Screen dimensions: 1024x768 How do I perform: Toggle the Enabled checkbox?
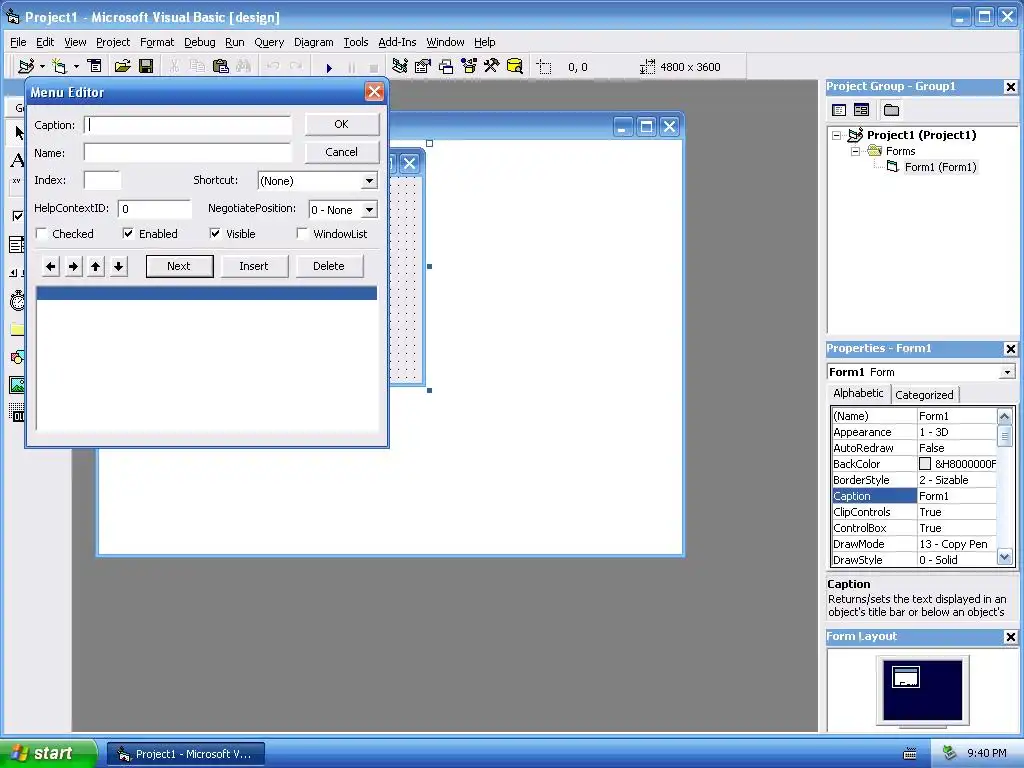tap(128, 234)
